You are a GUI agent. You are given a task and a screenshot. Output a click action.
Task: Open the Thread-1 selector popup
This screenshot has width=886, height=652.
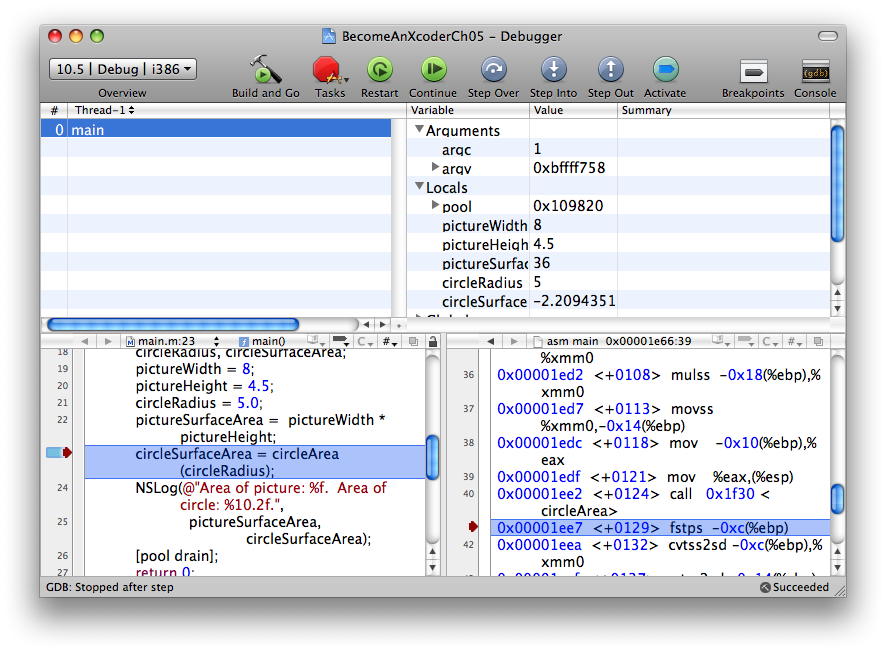click(105, 110)
